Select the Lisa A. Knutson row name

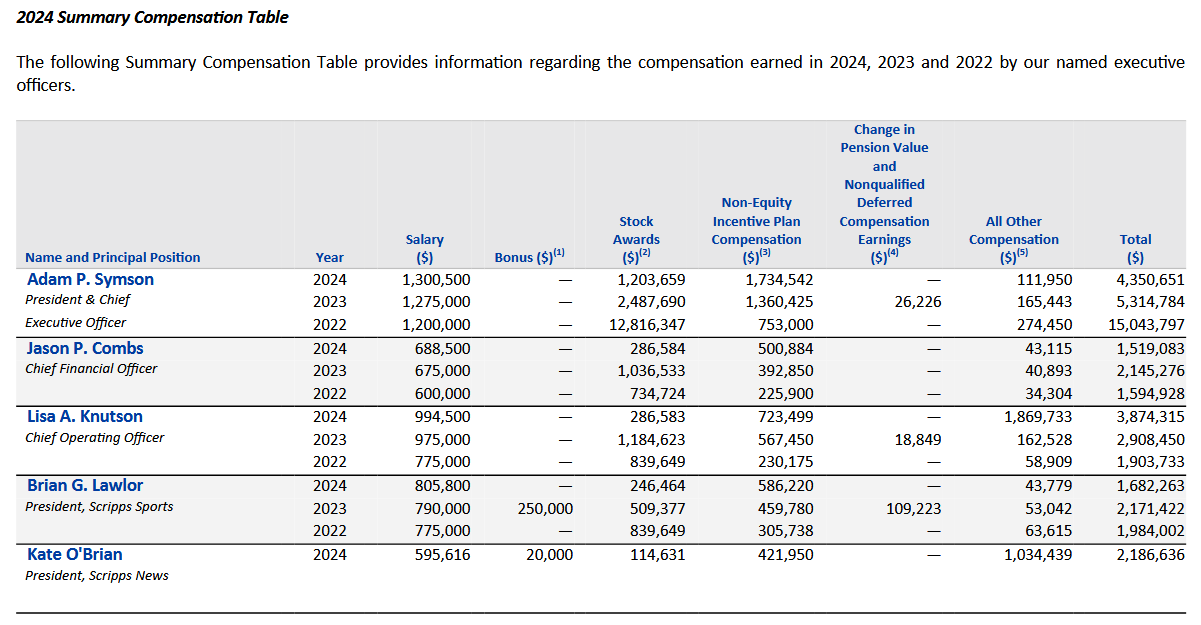85,417
